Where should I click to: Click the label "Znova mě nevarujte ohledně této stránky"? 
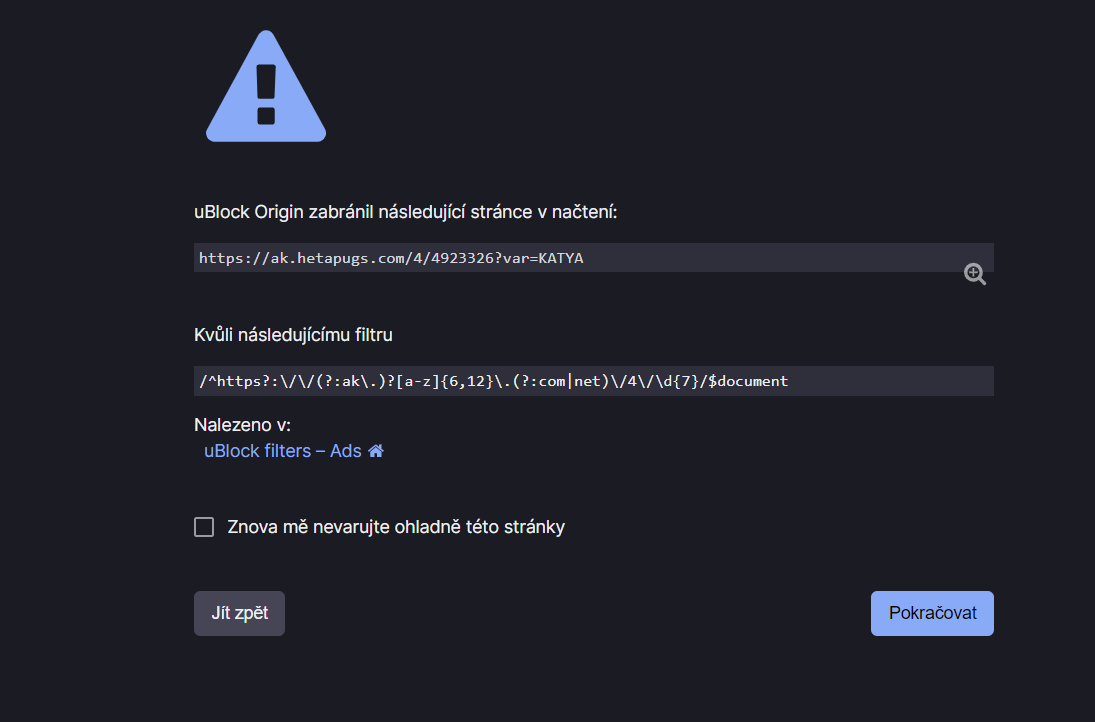point(396,527)
